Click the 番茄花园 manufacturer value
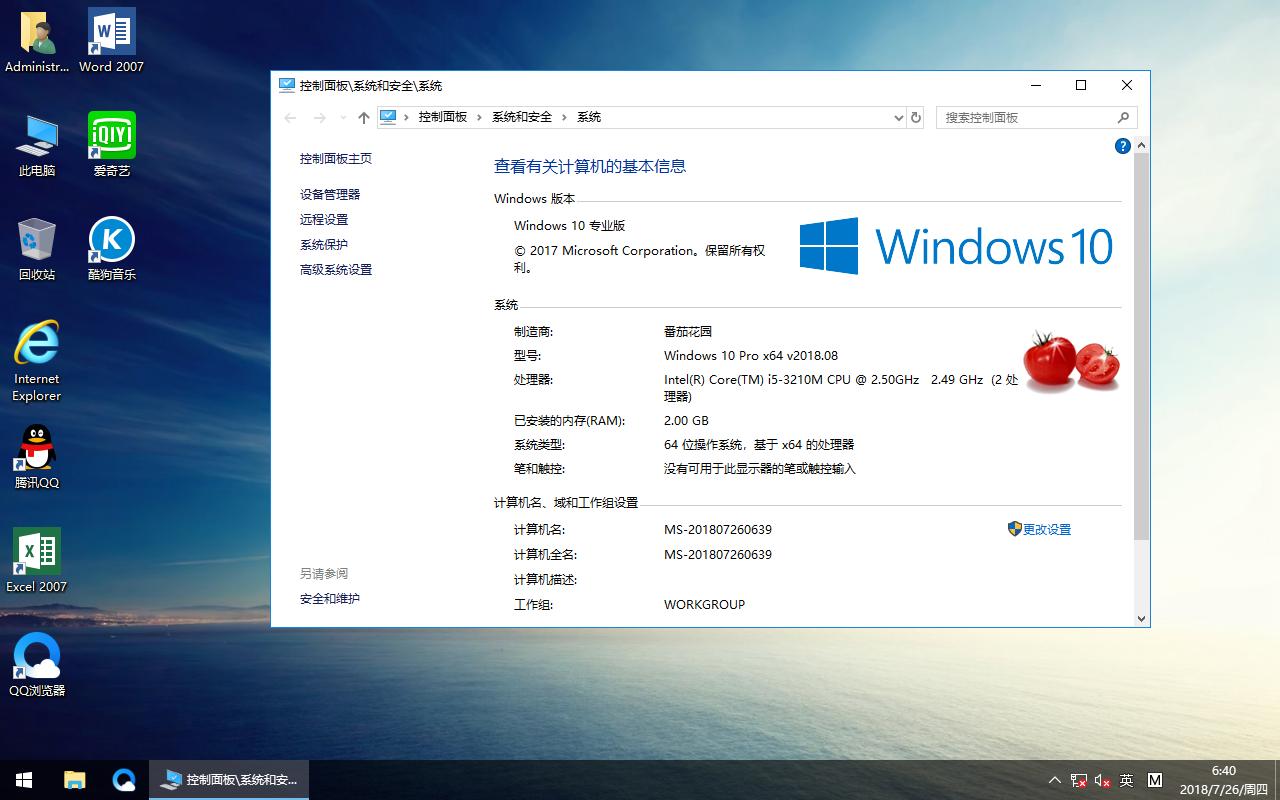The image size is (1280, 800). coord(688,331)
